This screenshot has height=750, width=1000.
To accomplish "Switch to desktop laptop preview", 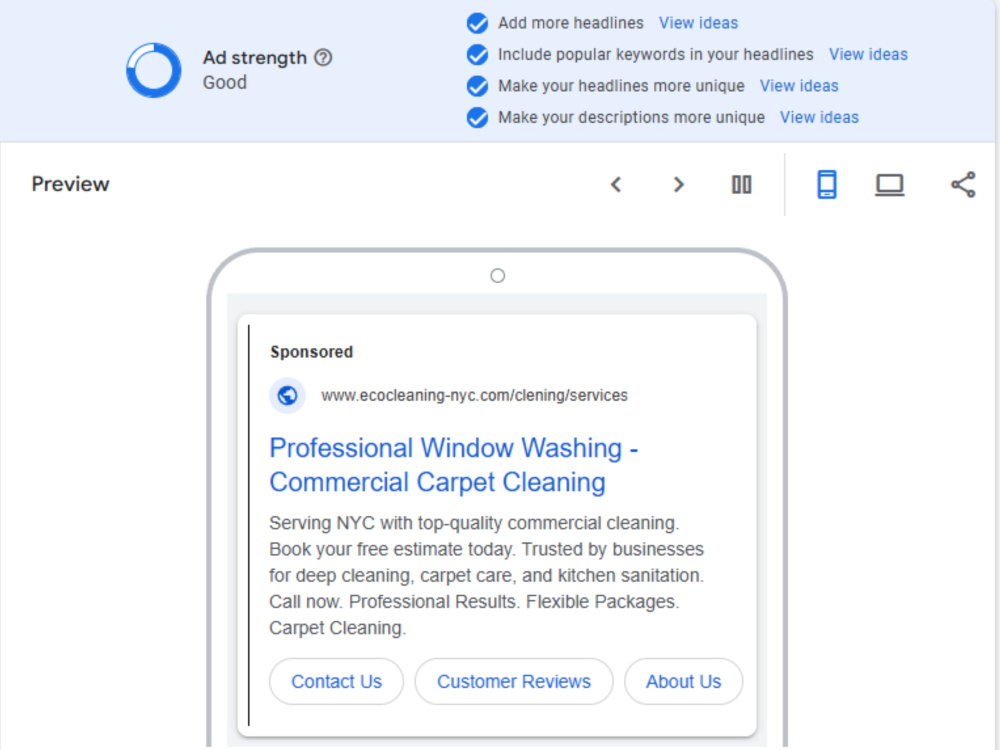I will point(889,185).
